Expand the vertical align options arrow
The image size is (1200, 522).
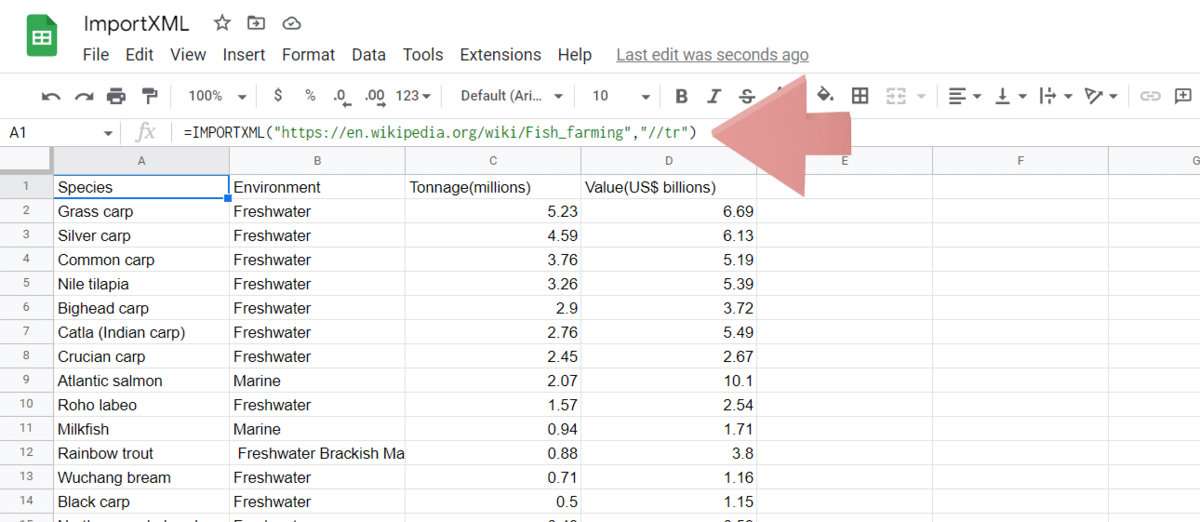1023,97
